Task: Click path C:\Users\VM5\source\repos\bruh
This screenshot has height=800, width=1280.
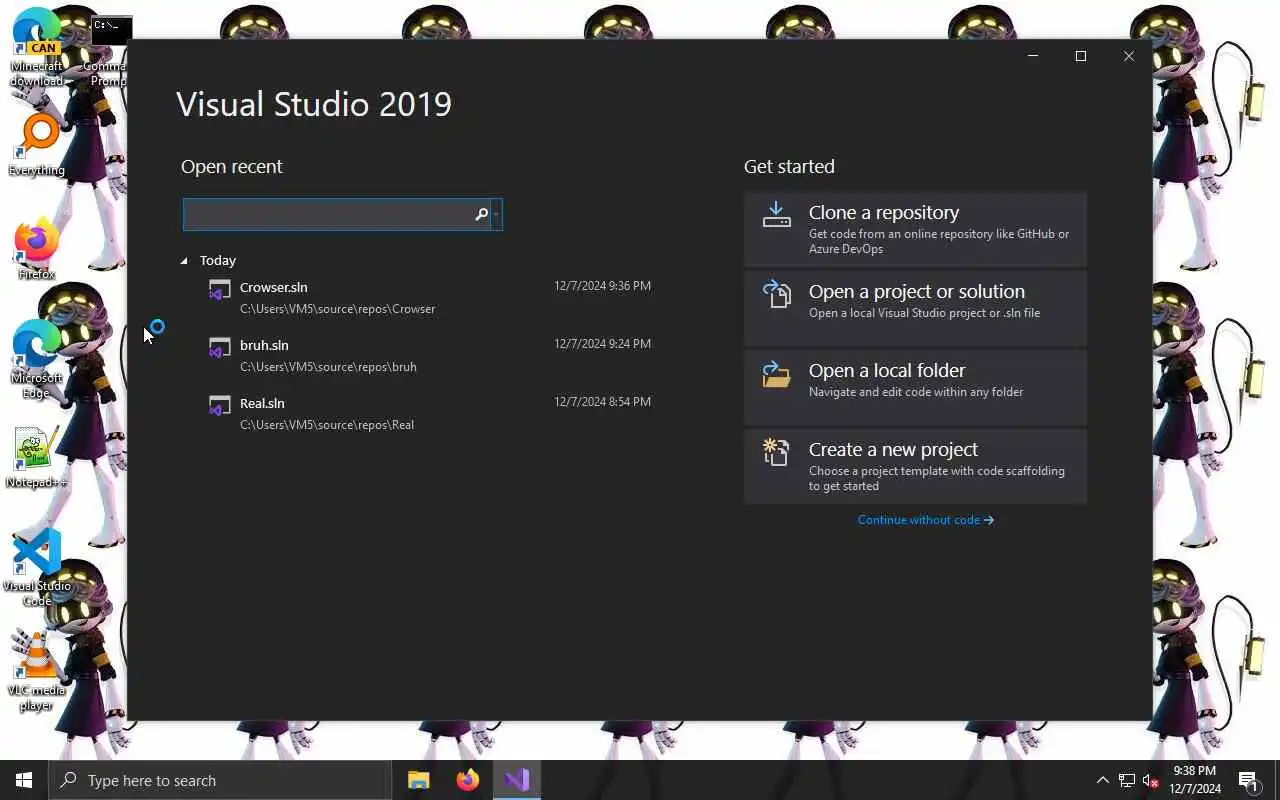Action: pyautogui.click(x=328, y=367)
